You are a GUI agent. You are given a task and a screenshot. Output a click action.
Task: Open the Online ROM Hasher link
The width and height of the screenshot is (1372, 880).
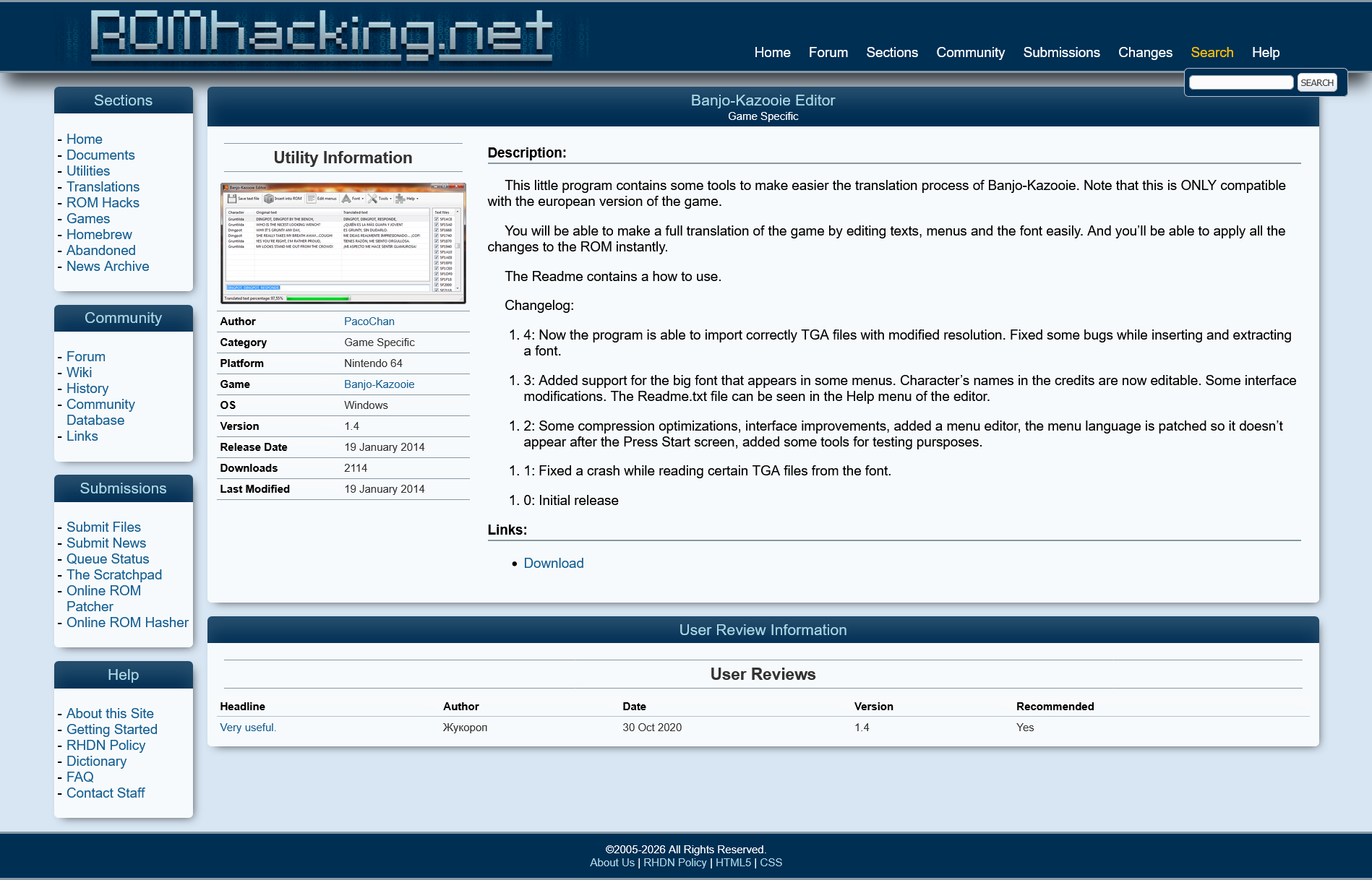pos(127,623)
